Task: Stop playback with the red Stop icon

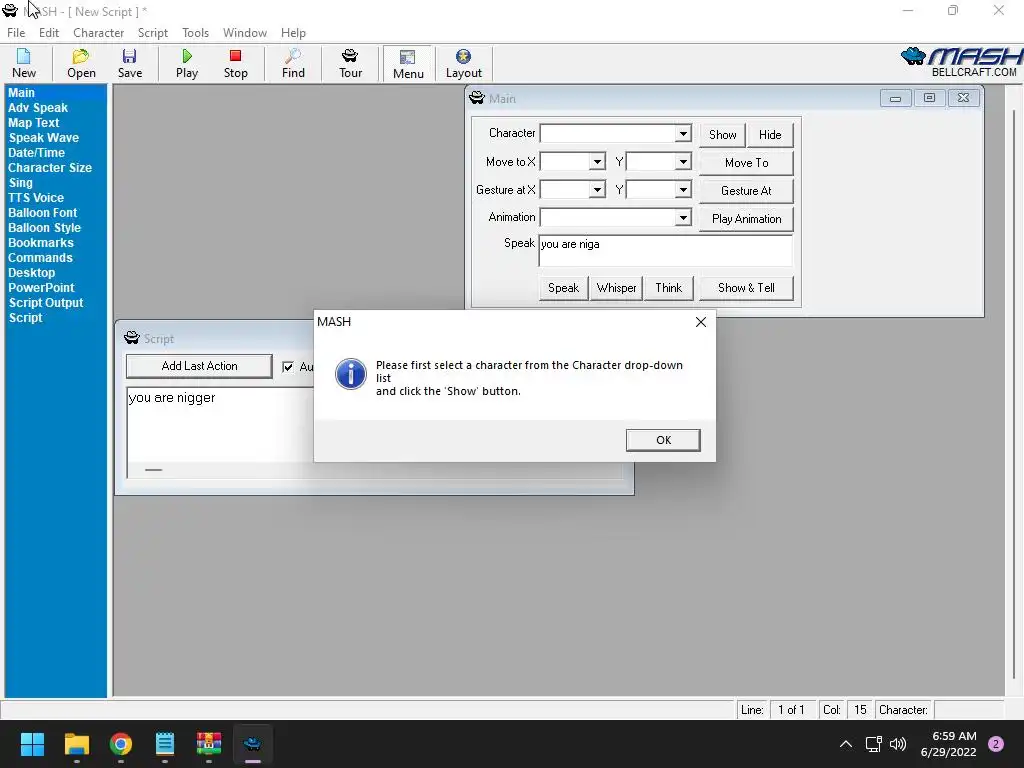Action: click(235, 63)
